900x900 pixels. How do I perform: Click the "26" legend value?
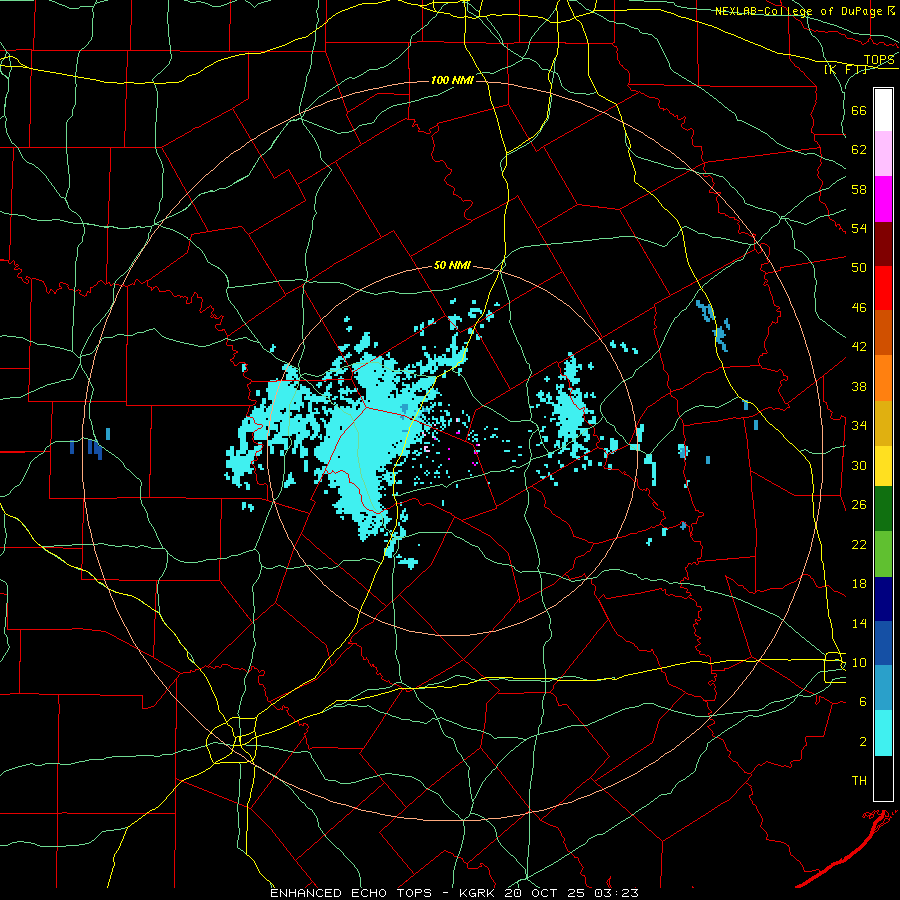[859, 505]
